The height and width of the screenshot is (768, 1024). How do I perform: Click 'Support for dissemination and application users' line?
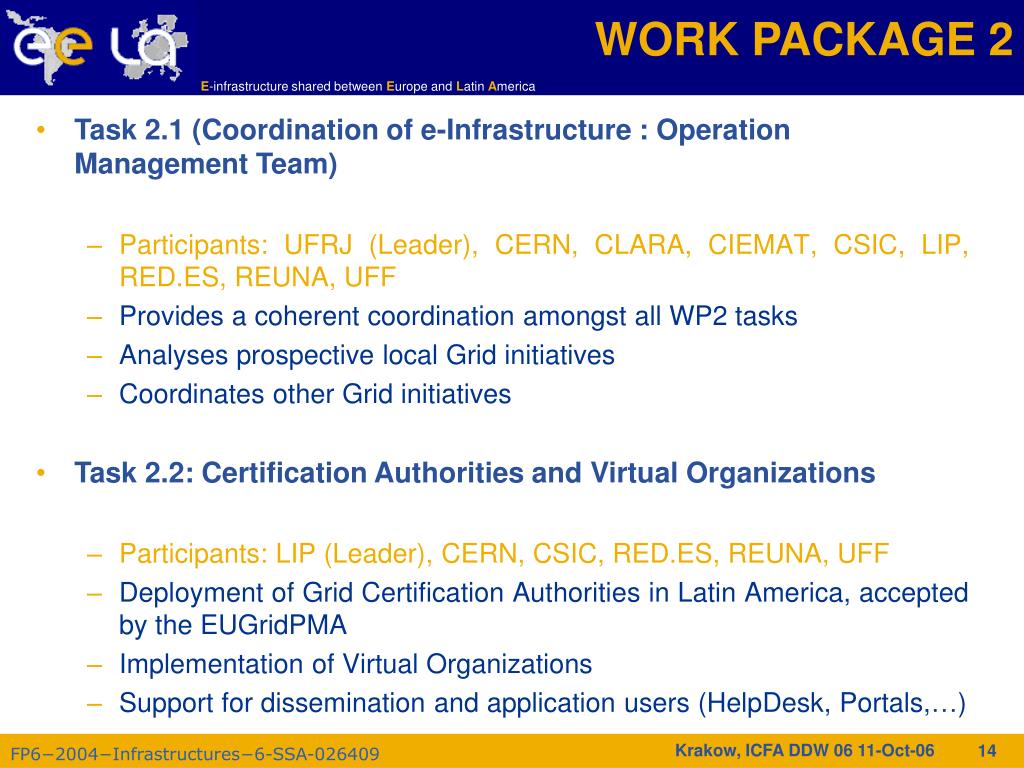pos(542,703)
